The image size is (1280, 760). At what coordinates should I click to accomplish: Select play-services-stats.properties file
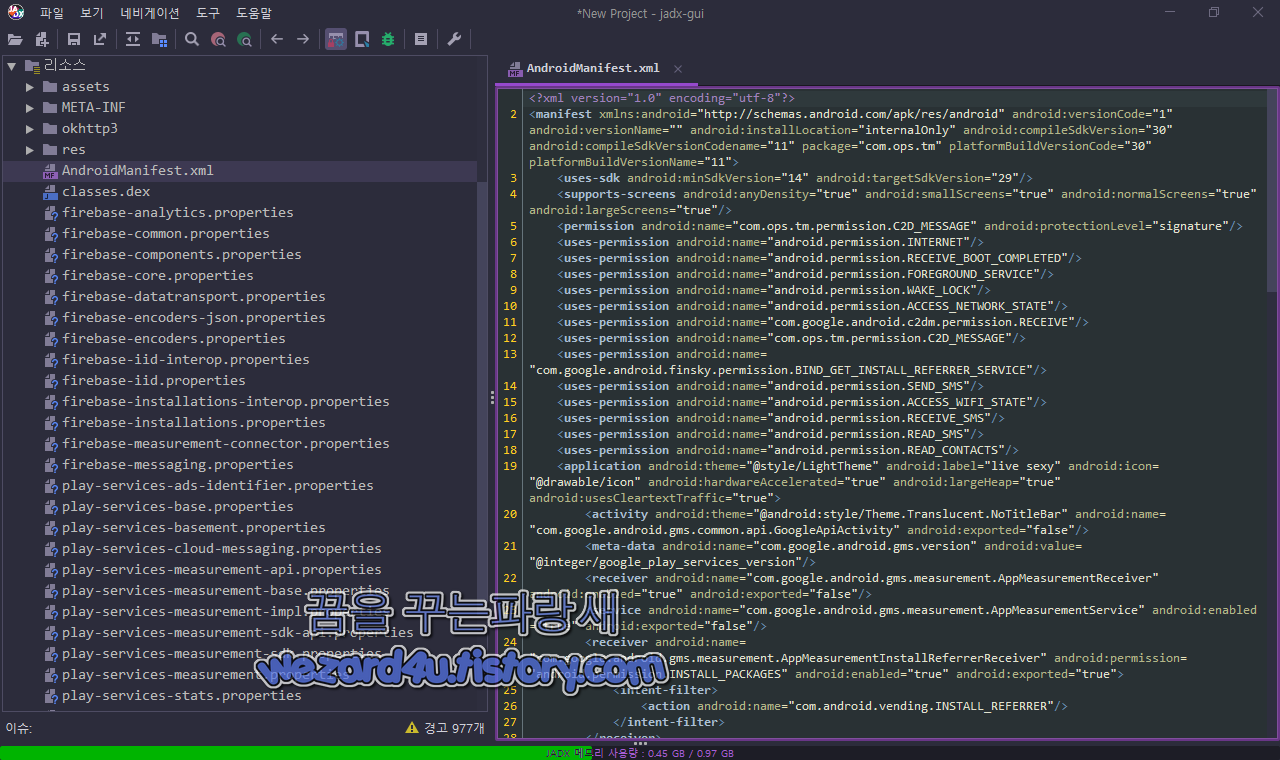point(182,696)
